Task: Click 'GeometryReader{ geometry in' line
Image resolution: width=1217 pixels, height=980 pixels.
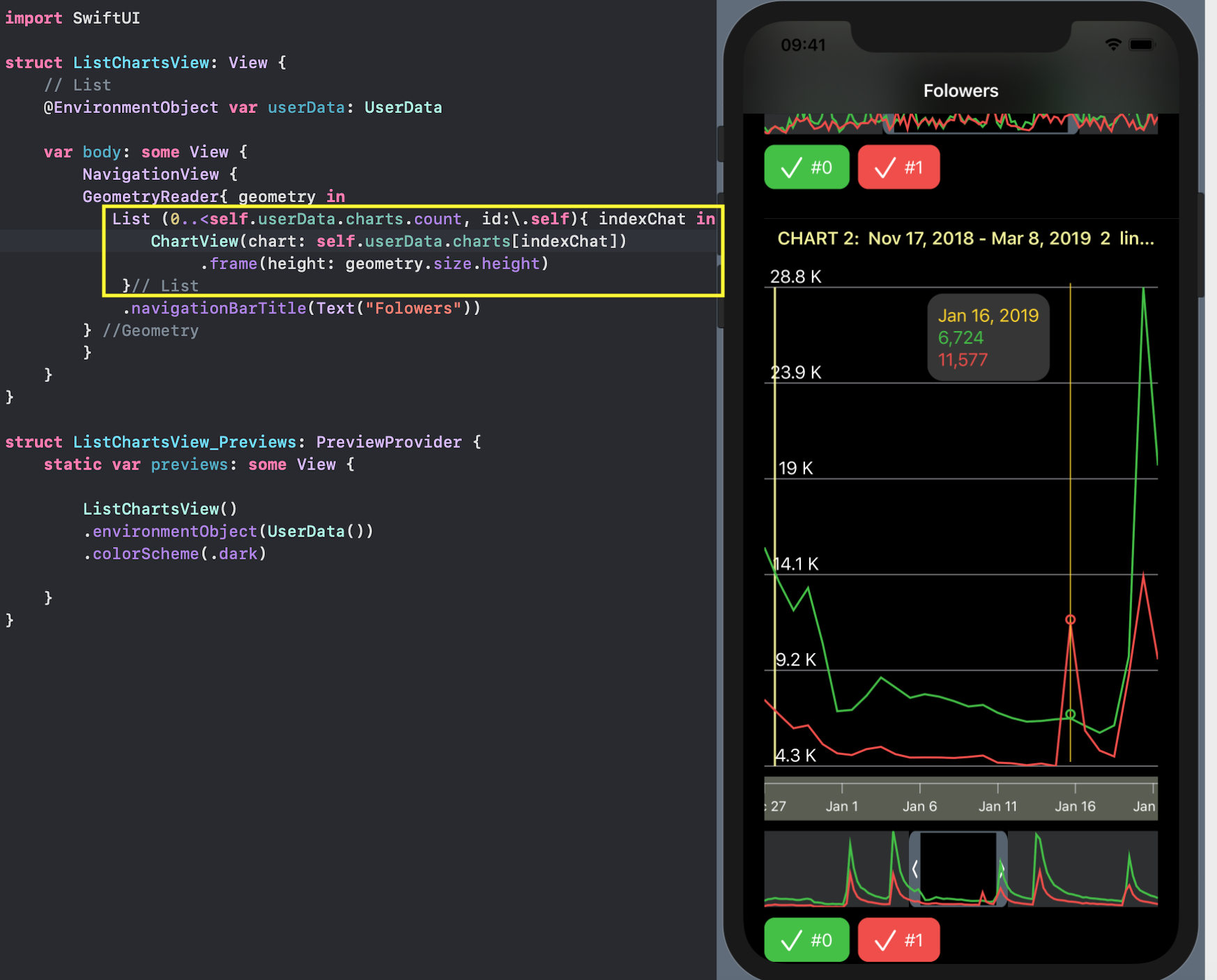Action: [214, 197]
